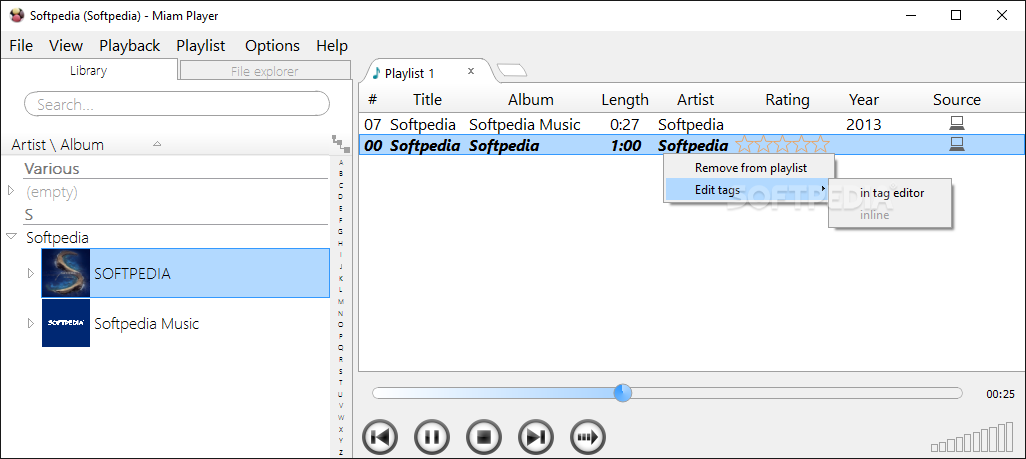Switch to the Library tab

(88, 71)
